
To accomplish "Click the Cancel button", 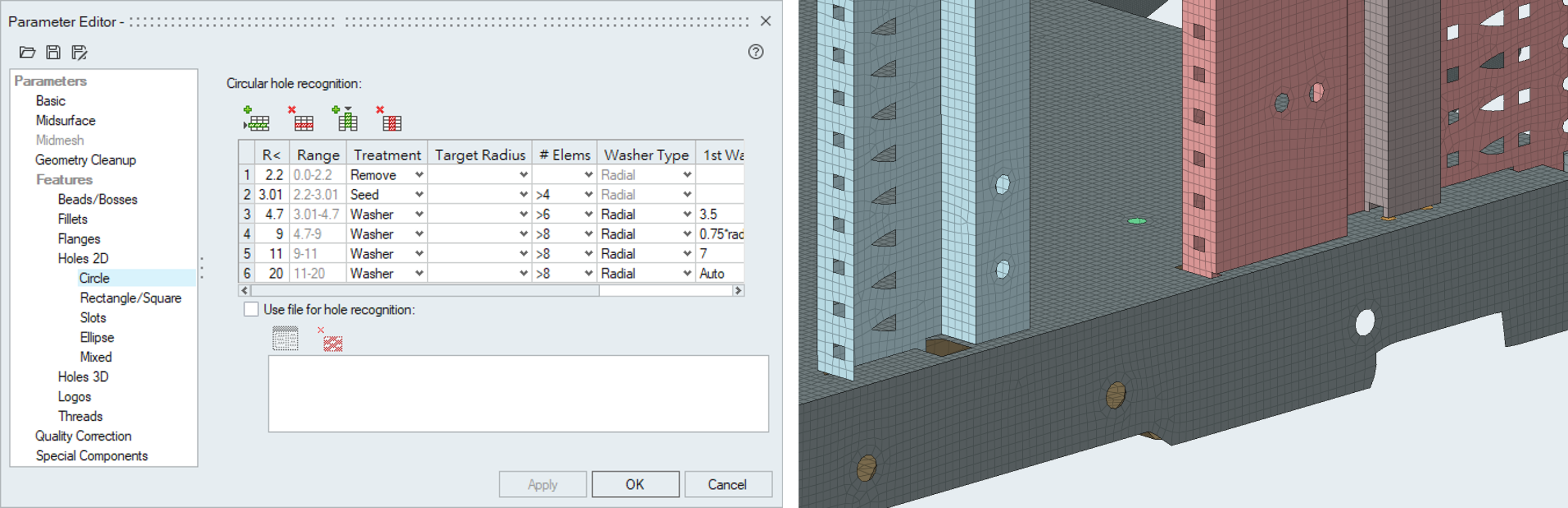I will (x=727, y=484).
